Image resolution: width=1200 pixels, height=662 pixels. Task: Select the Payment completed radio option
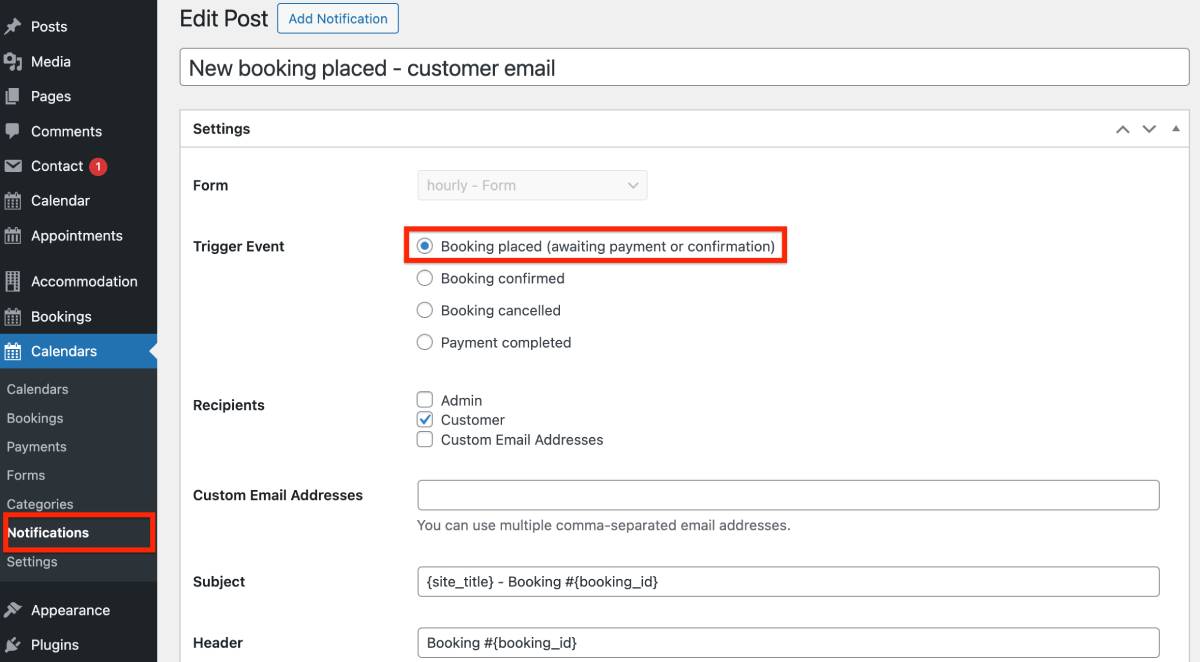(x=425, y=342)
